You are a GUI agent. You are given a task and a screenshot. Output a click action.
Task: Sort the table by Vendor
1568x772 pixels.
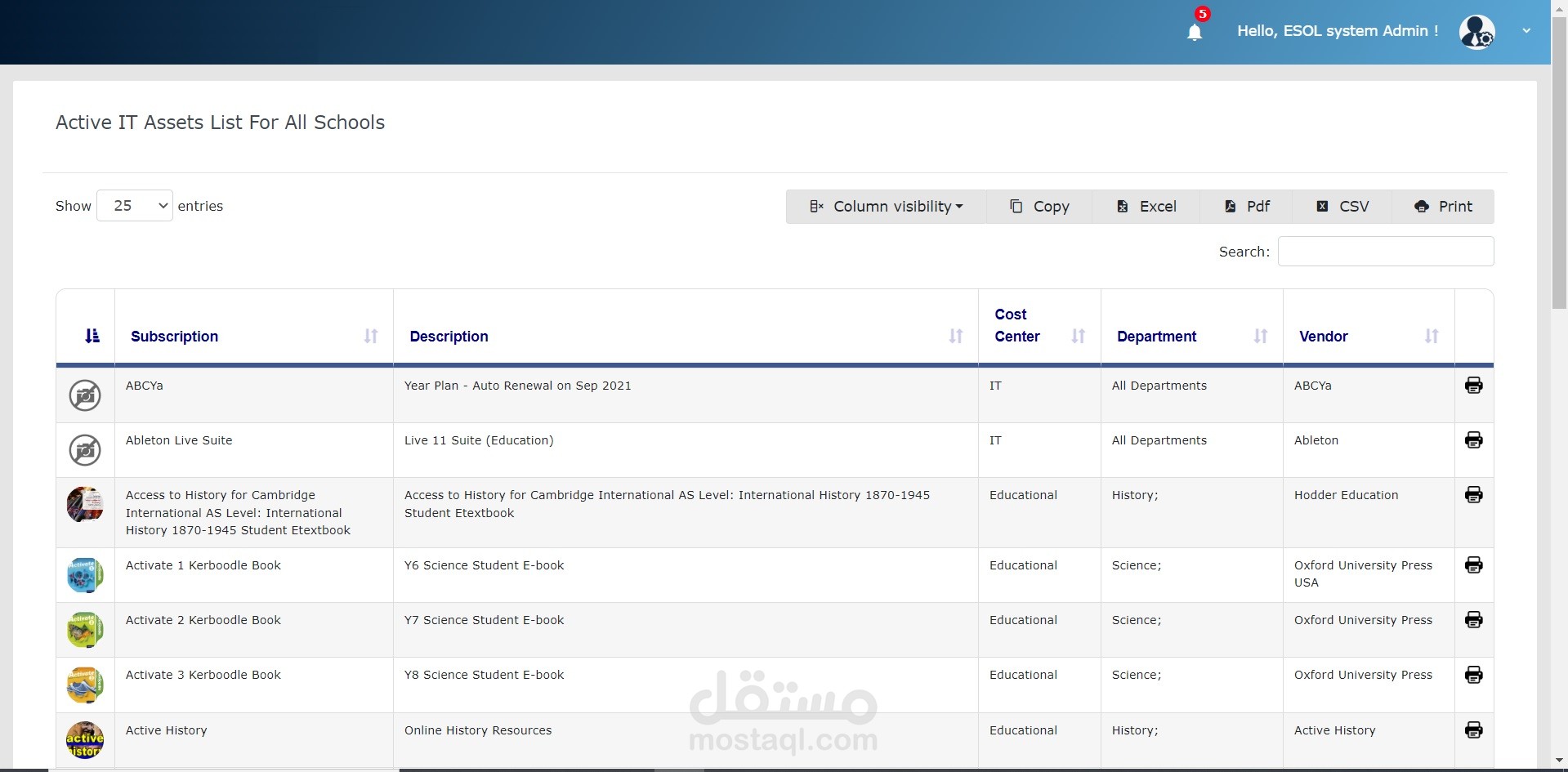[1369, 336]
